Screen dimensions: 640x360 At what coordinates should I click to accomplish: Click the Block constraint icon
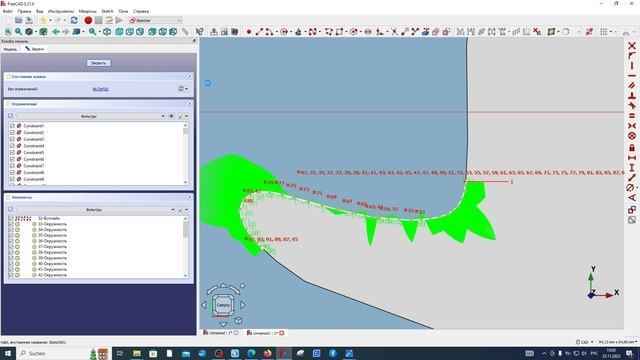point(632,136)
